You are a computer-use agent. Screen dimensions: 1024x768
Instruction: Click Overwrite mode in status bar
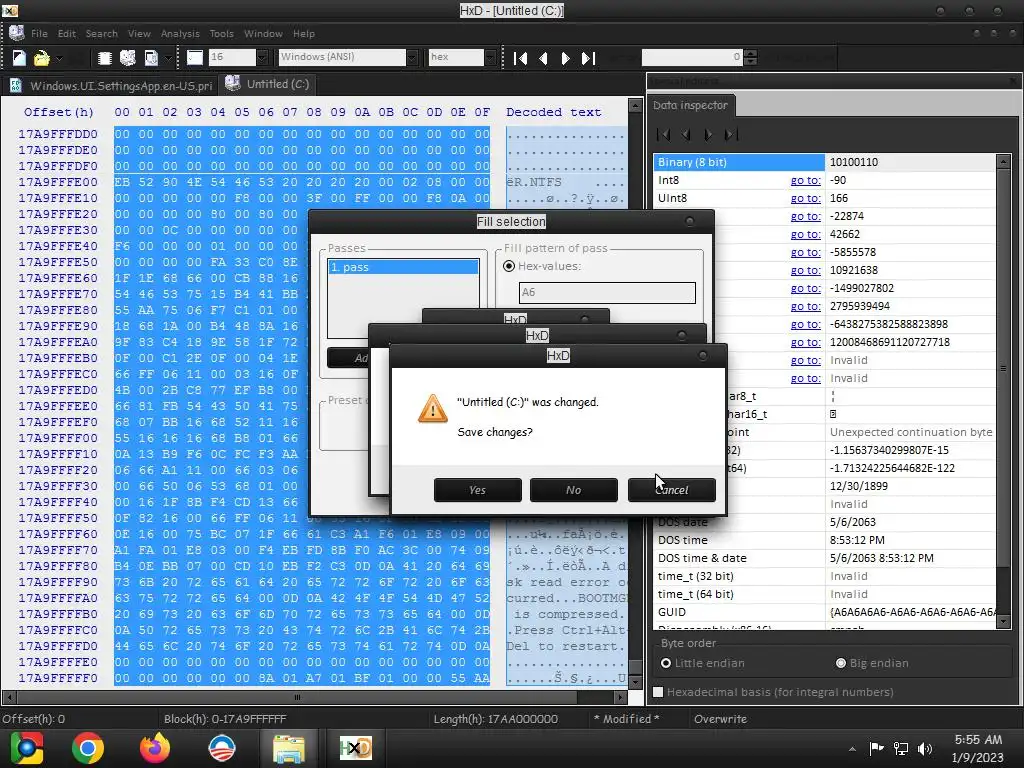pyautogui.click(x=720, y=719)
